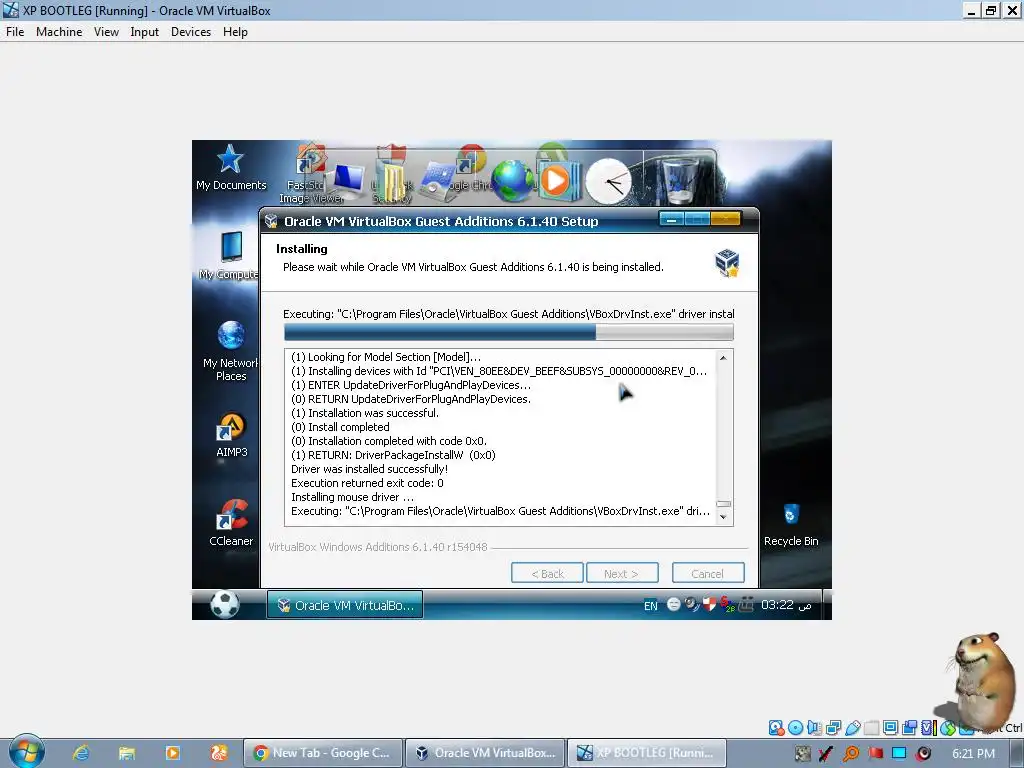This screenshot has height=768, width=1024.
Task: Click the red shield icon in guest tray
Action: pos(709,605)
